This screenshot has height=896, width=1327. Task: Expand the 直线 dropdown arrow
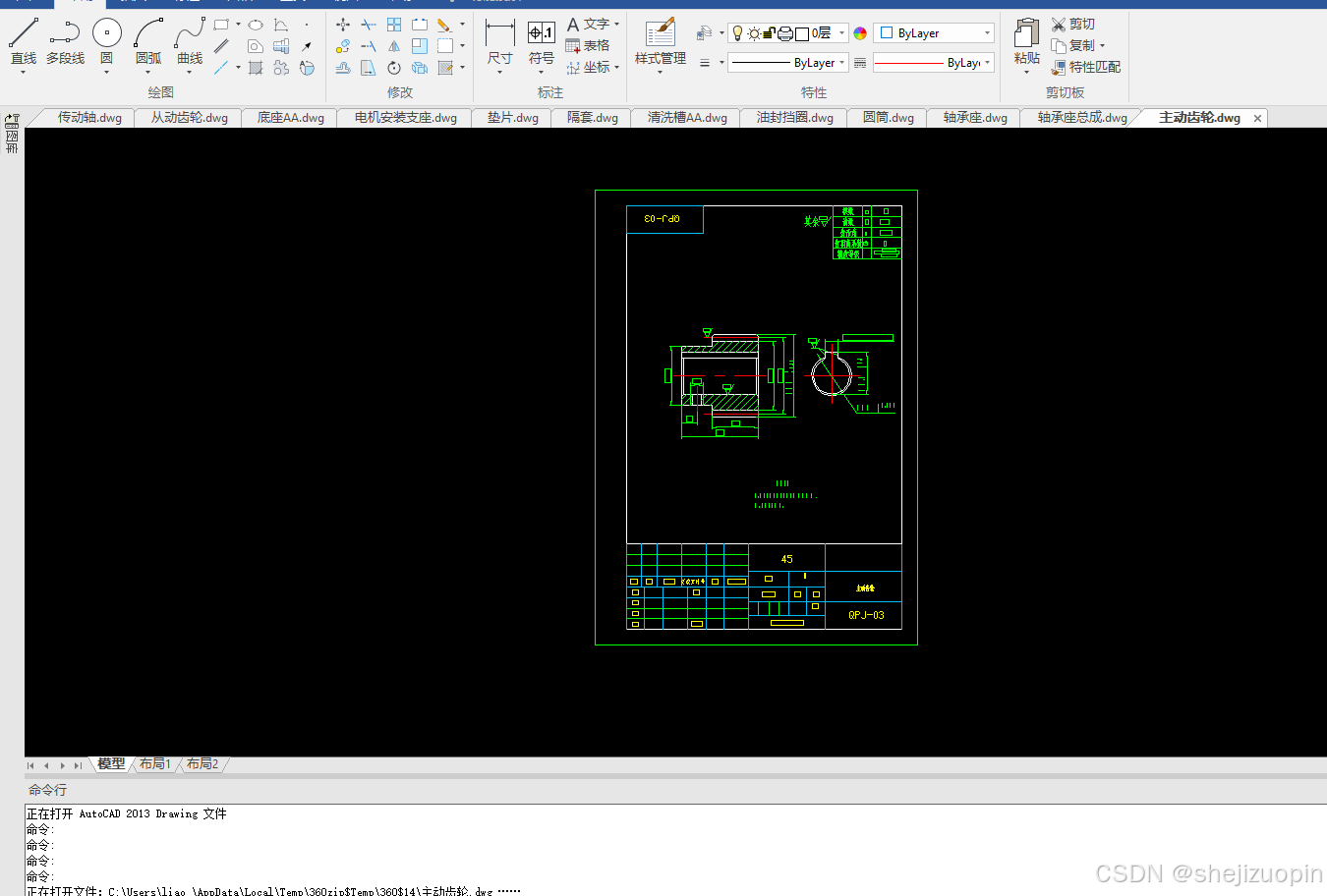click(x=23, y=72)
